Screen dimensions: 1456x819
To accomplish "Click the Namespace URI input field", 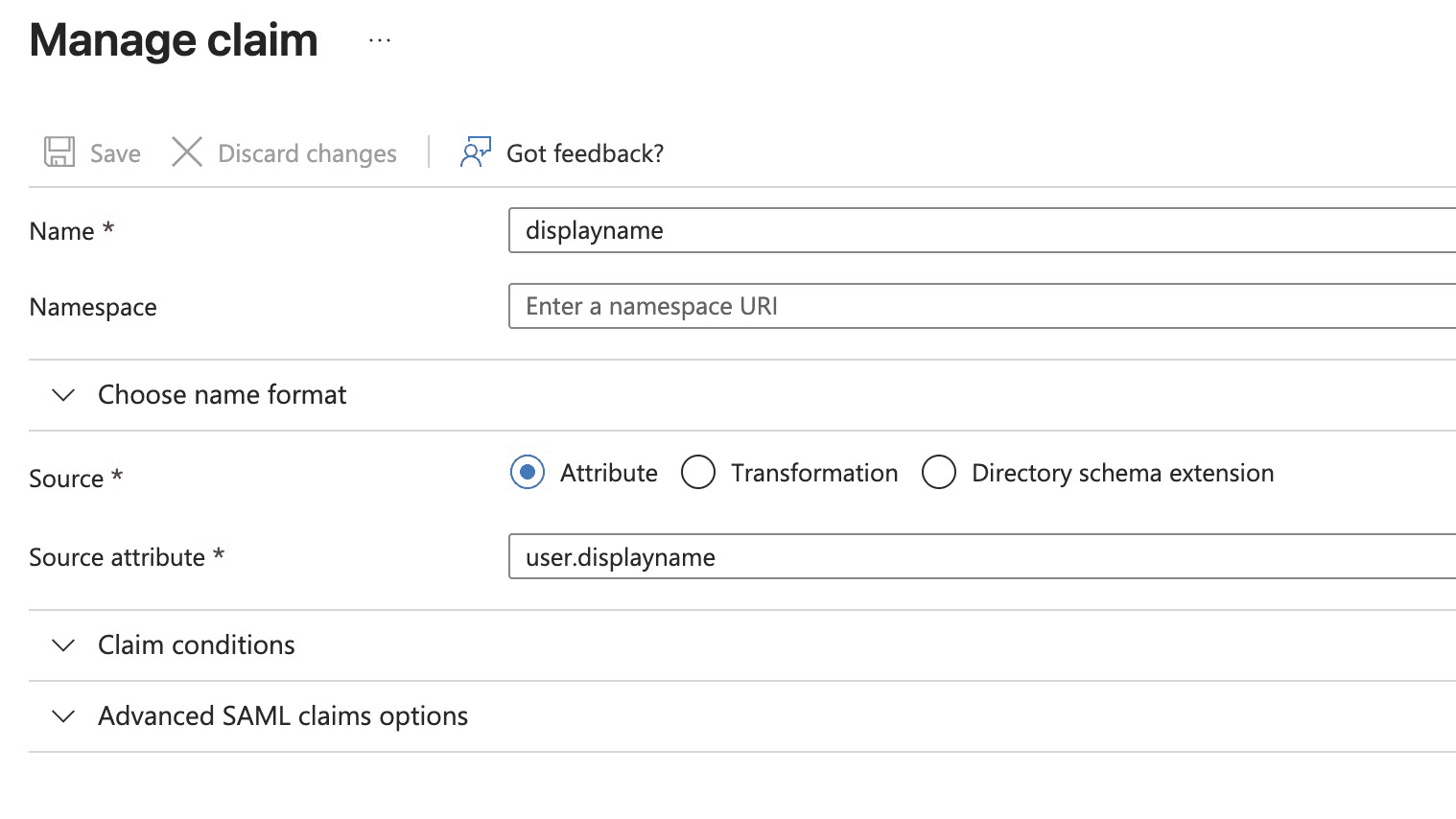I will point(980,307).
